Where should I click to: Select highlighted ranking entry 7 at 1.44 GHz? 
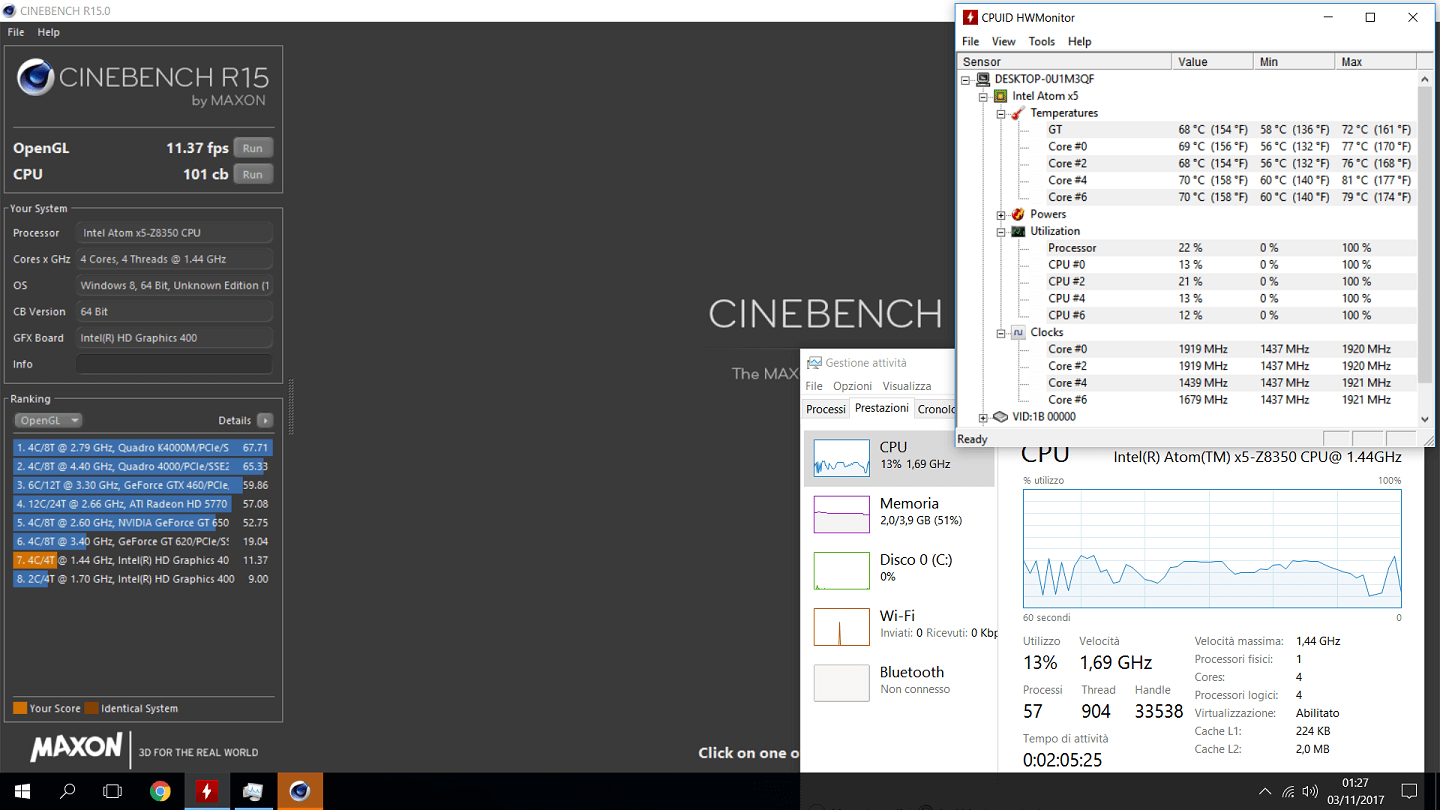[142, 560]
